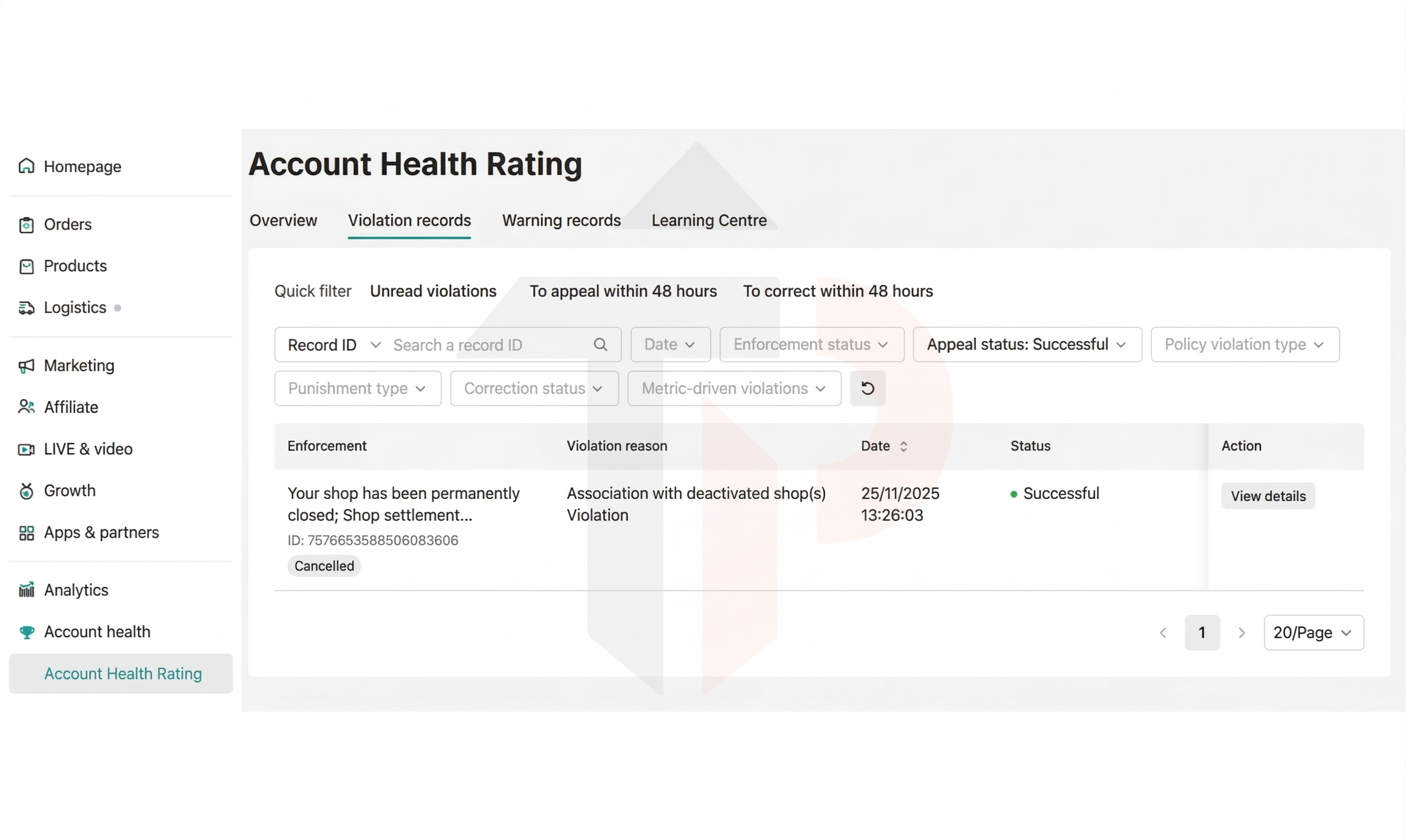Viewport: 1406px width, 840px height.
Task: Open the 20/Page pagination dropdown
Action: coord(1313,632)
